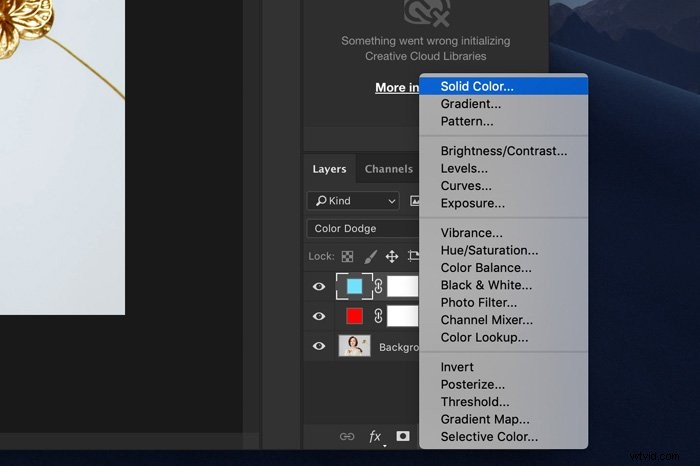The image size is (700, 466).
Task: Add a Vibrance... adjustment
Action: click(x=504, y=233)
